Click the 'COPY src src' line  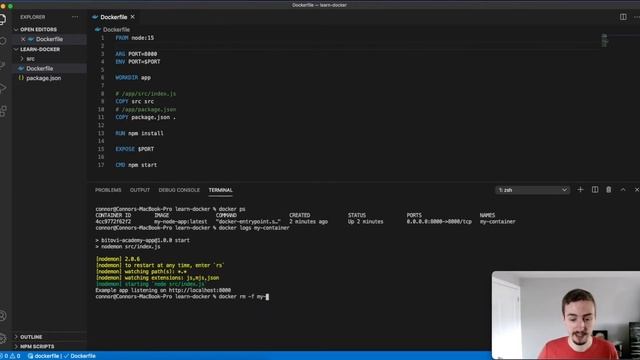pyautogui.click(x=135, y=101)
